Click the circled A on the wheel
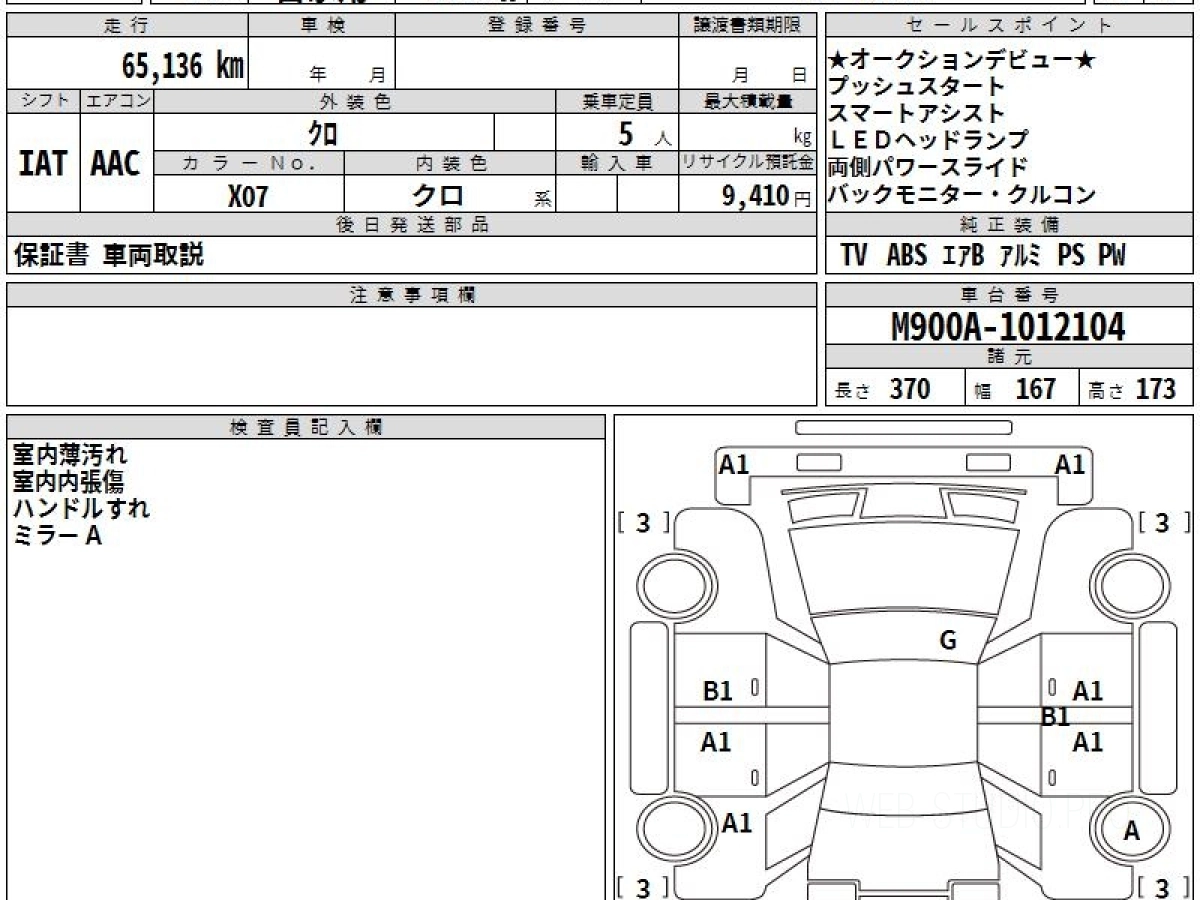 (1132, 830)
